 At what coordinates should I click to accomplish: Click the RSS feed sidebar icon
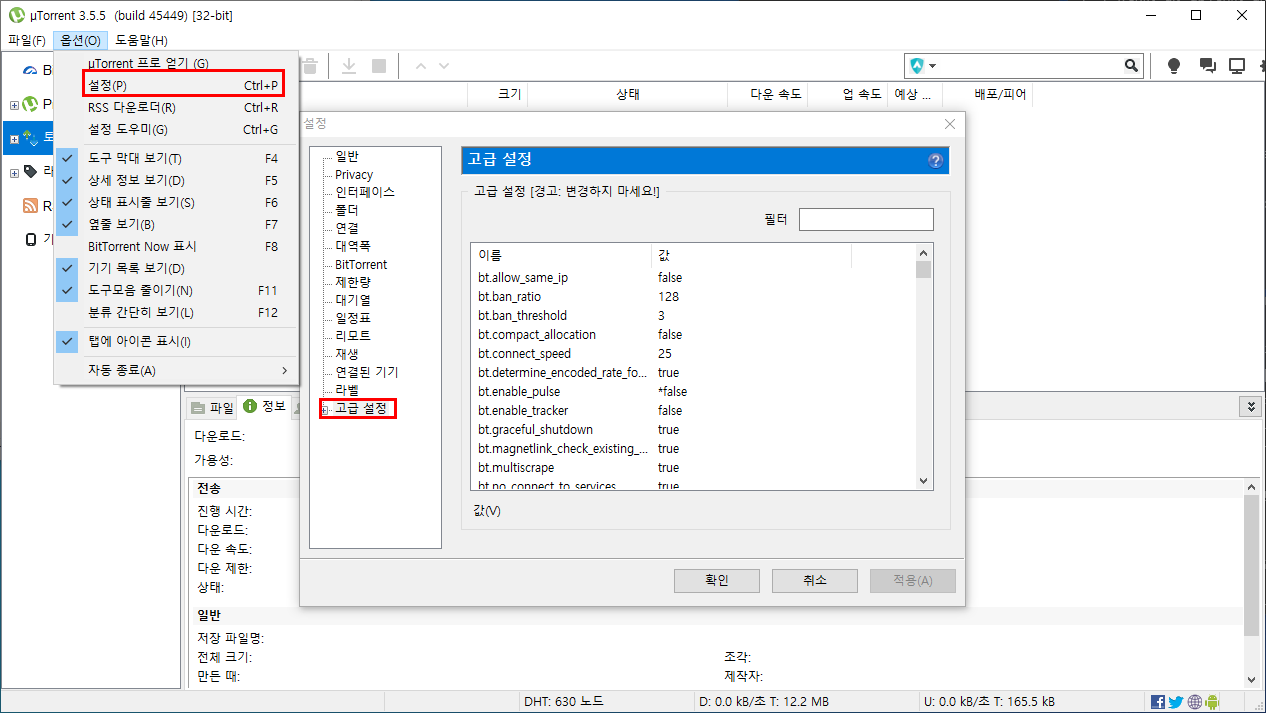click(30, 206)
